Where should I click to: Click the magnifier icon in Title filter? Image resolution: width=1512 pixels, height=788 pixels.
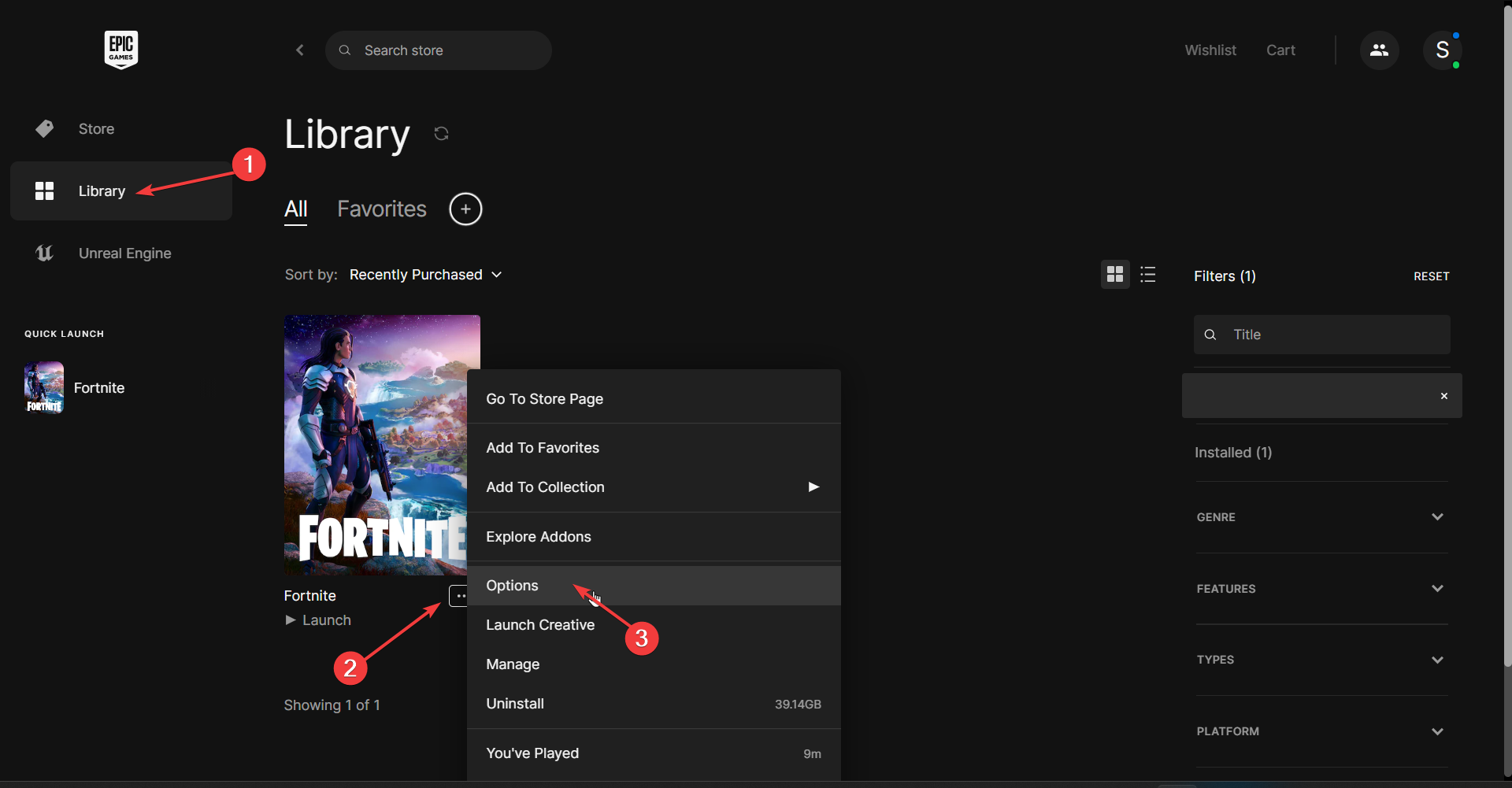tap(1210, 335)
